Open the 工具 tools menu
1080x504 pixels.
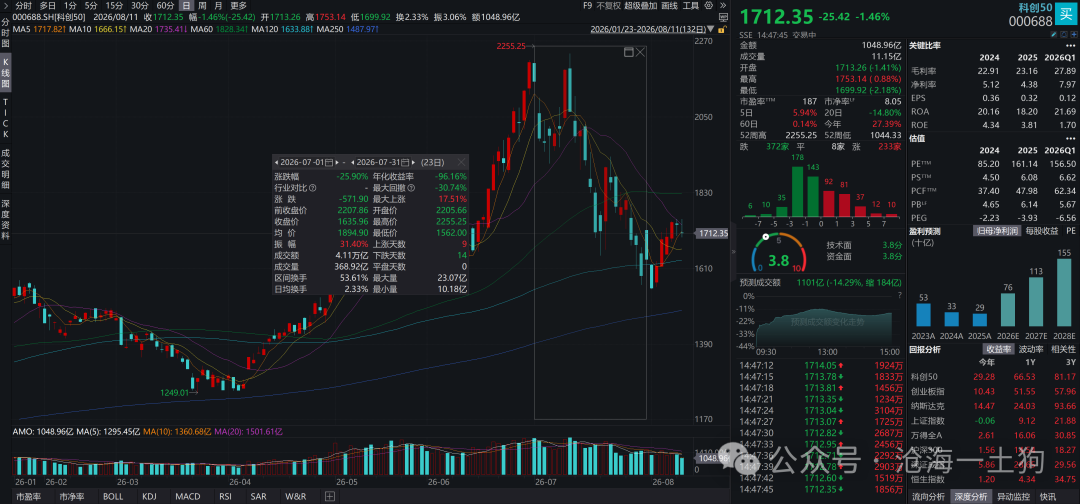coord(690,6)
